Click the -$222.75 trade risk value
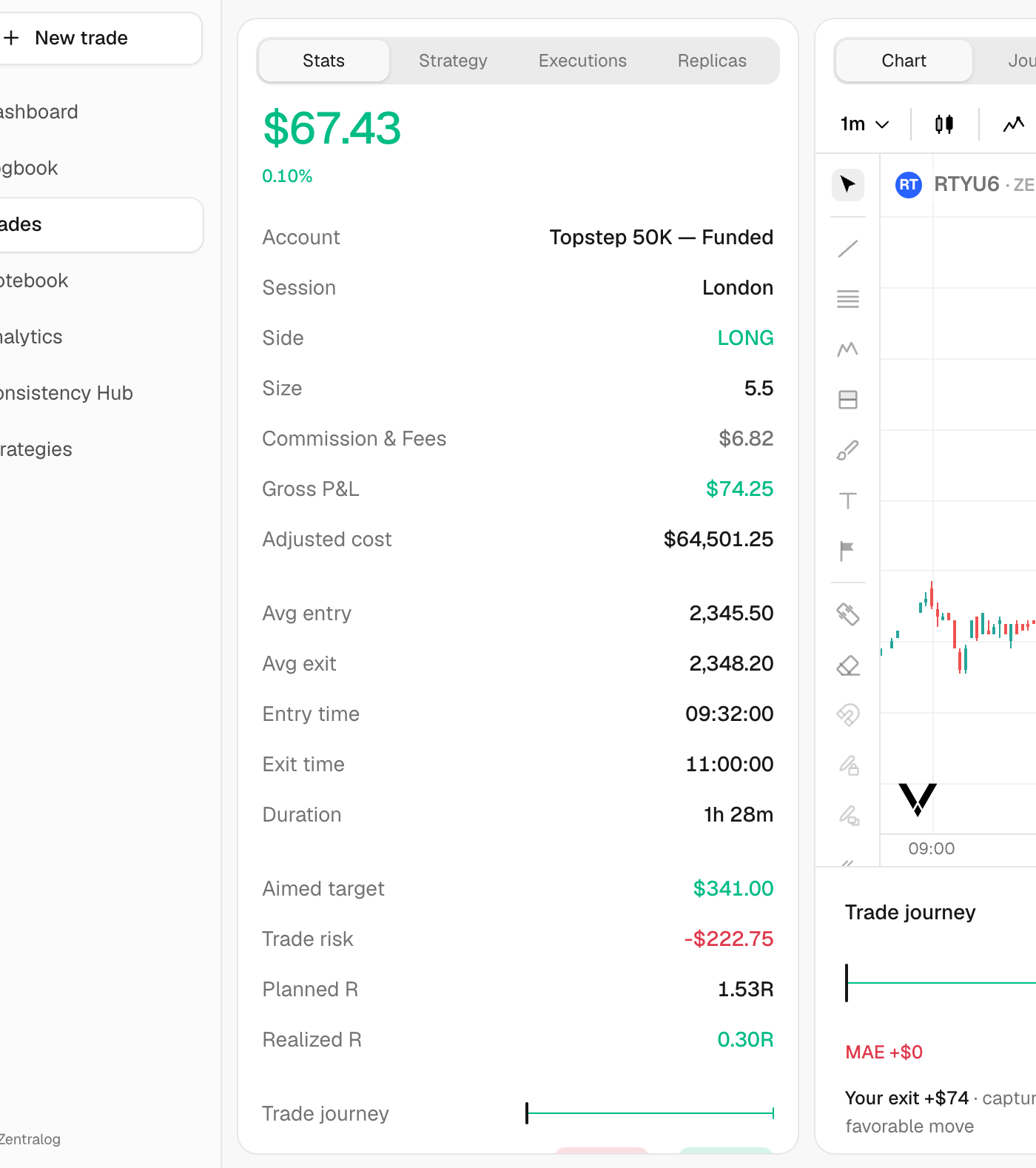Screen dimensions: 1036x1168 pos(728,939)
